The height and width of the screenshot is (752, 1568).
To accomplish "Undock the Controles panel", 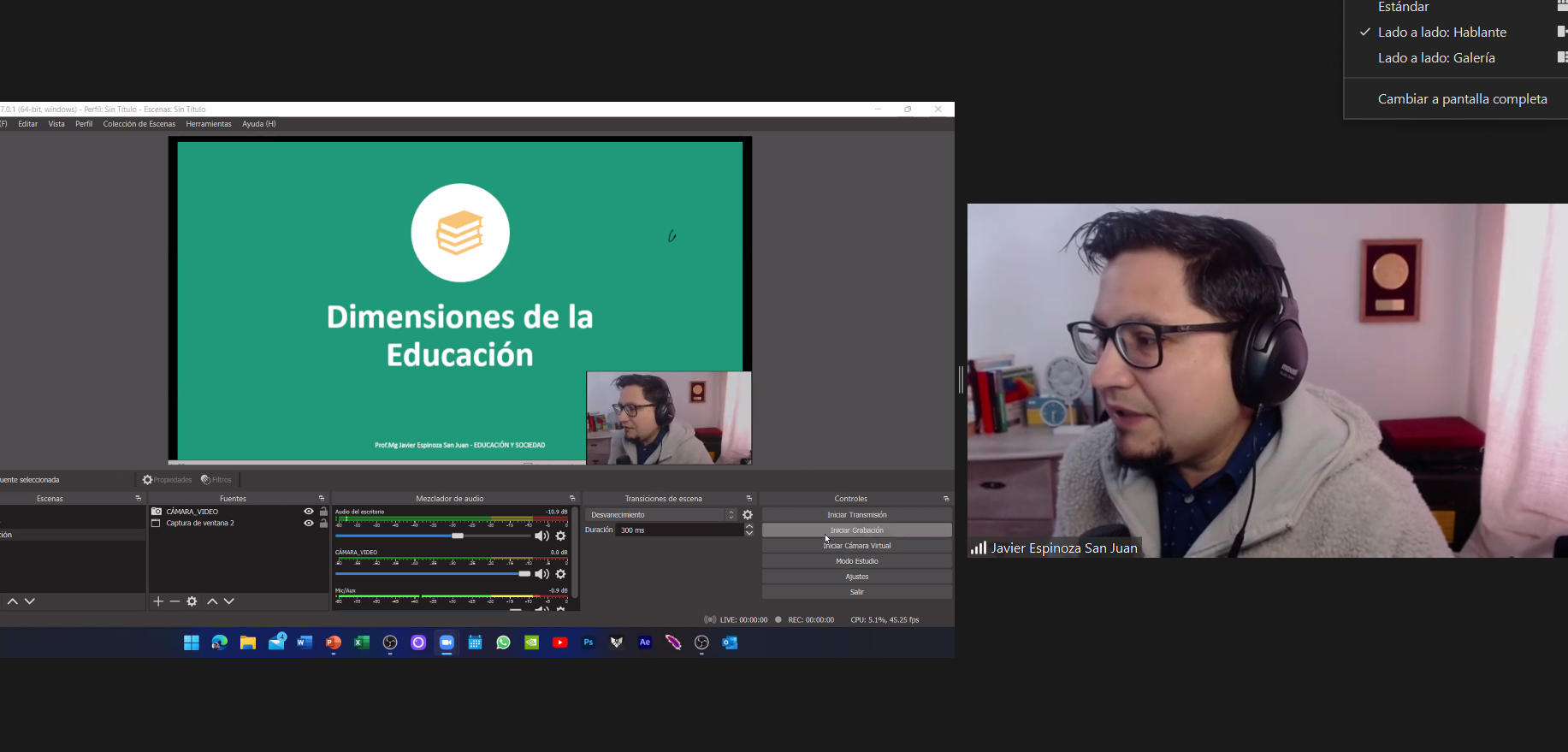I will (x=946, y=499).
